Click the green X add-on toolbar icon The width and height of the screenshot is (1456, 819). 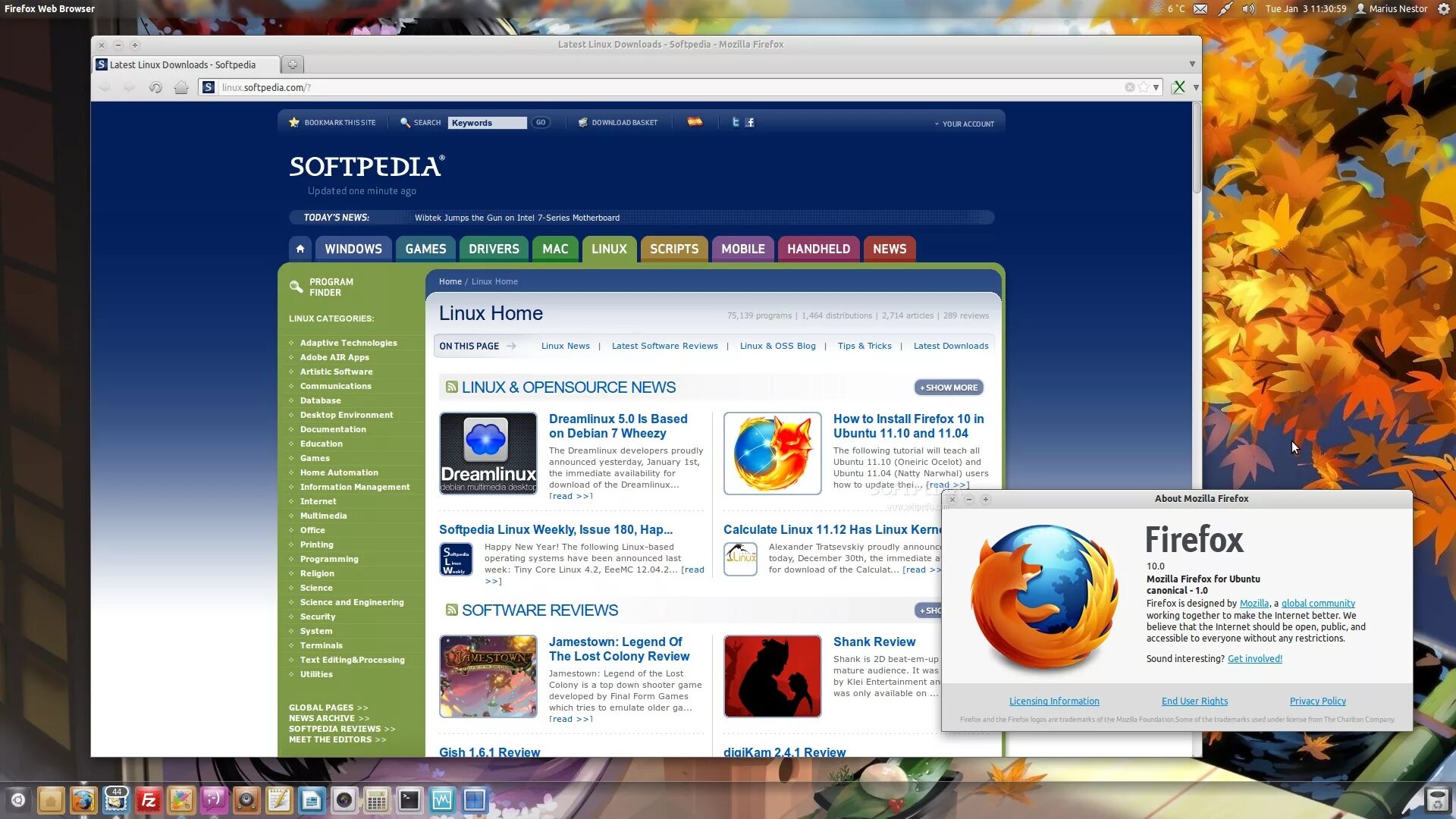point(1178,87)
